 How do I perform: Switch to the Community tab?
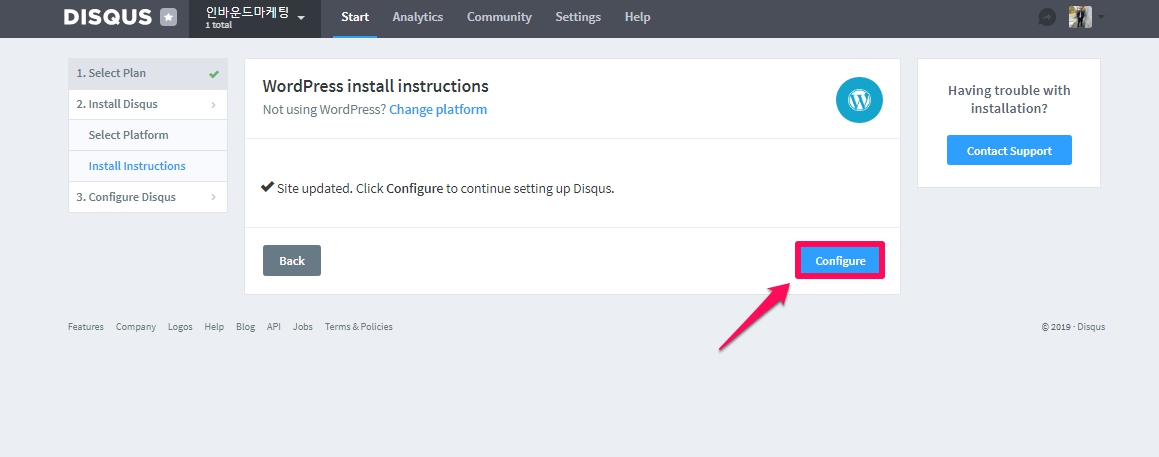[499, 17]
